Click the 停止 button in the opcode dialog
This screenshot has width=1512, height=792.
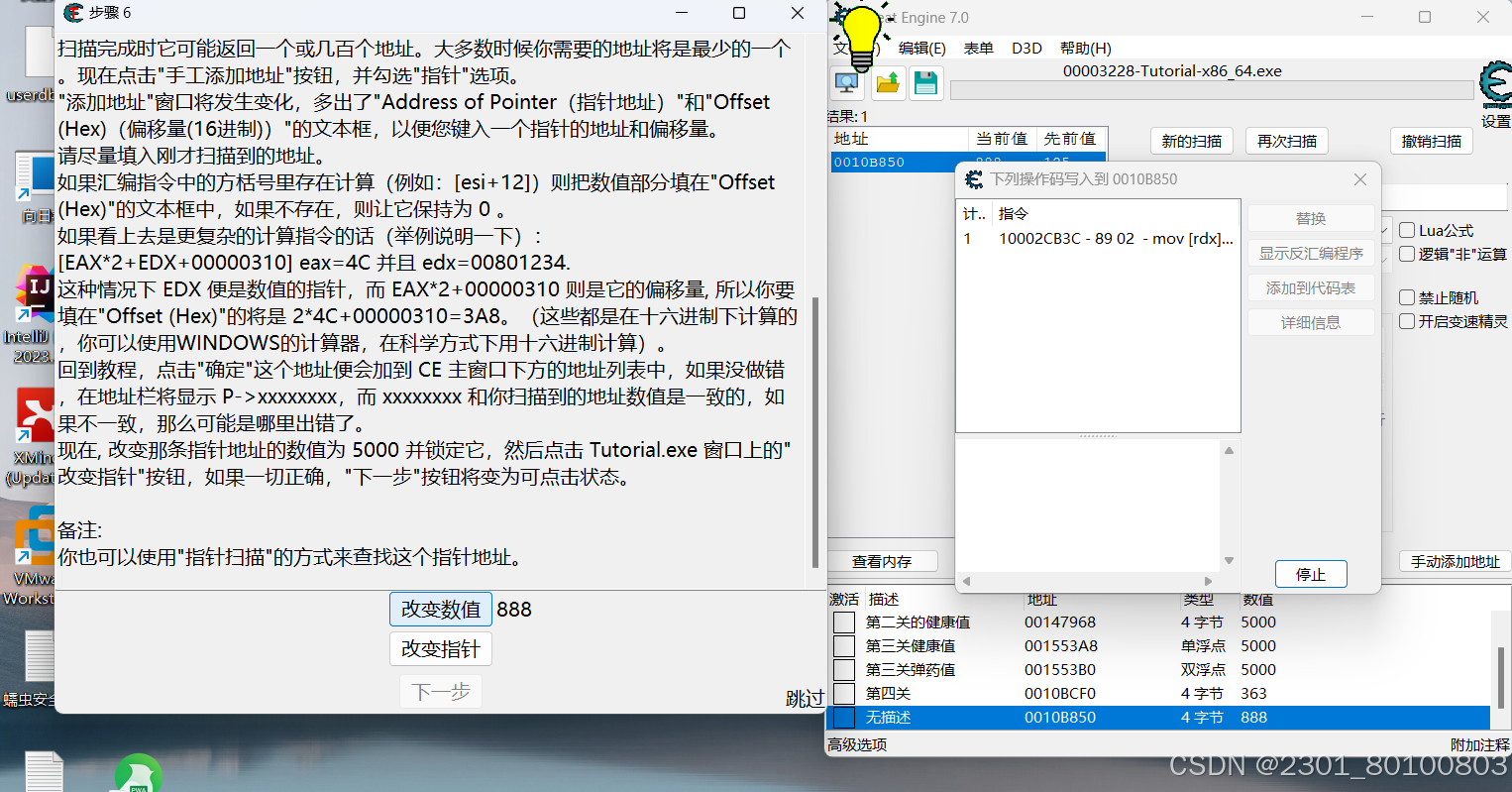coord(1311,574)
